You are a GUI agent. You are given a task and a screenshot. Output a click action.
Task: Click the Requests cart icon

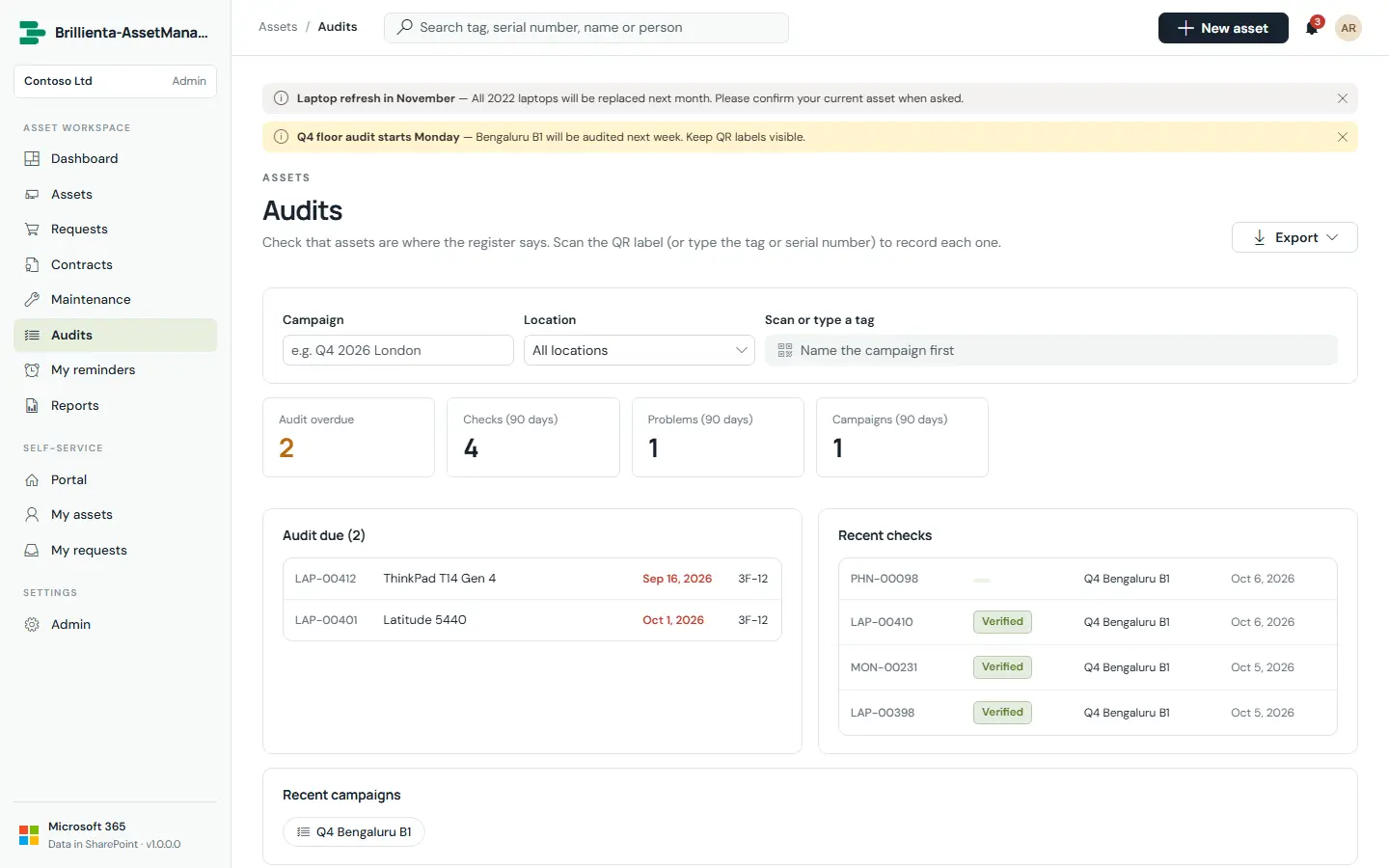click(32, 230)
